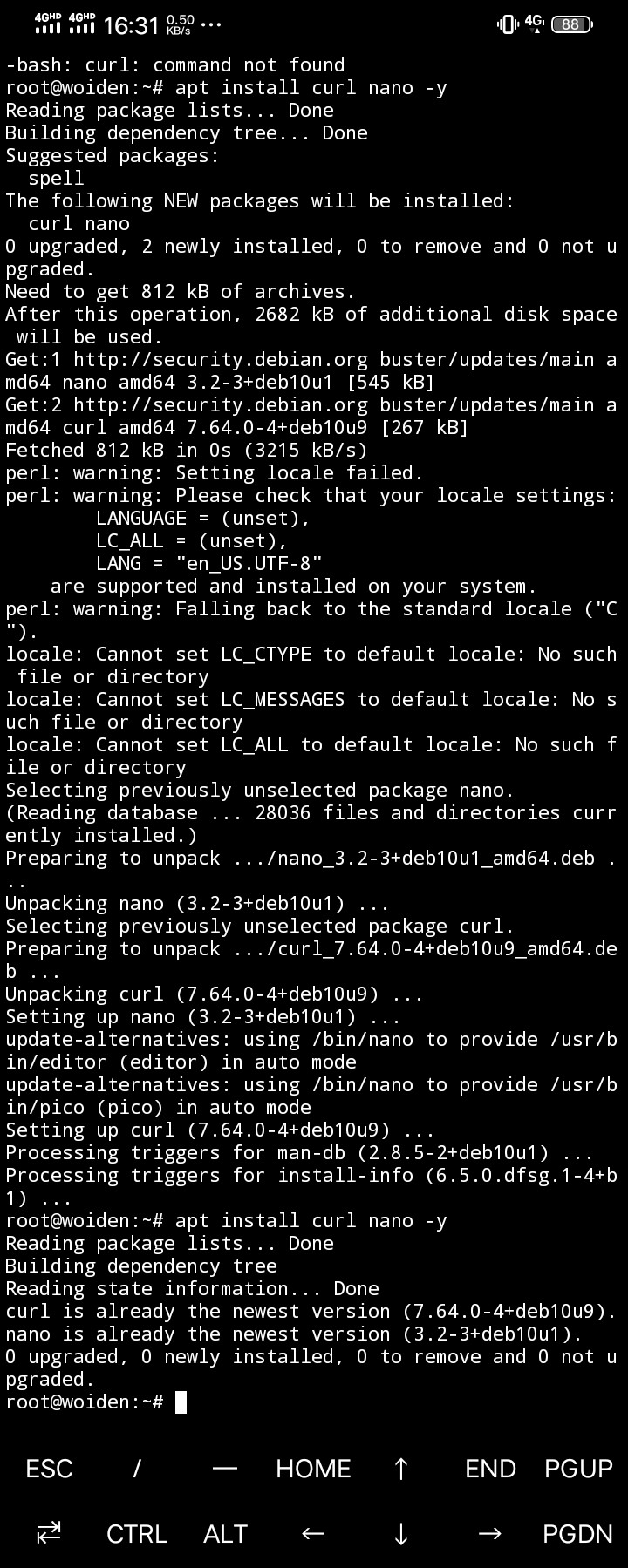Toggle the ALT modifier key
Viewport: 628px width, 1568px height.
pyautogui.click(x=225, y=1534)
